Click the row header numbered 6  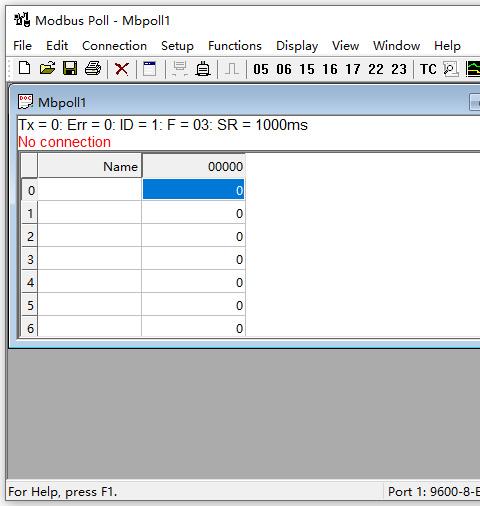click(30, 327)
